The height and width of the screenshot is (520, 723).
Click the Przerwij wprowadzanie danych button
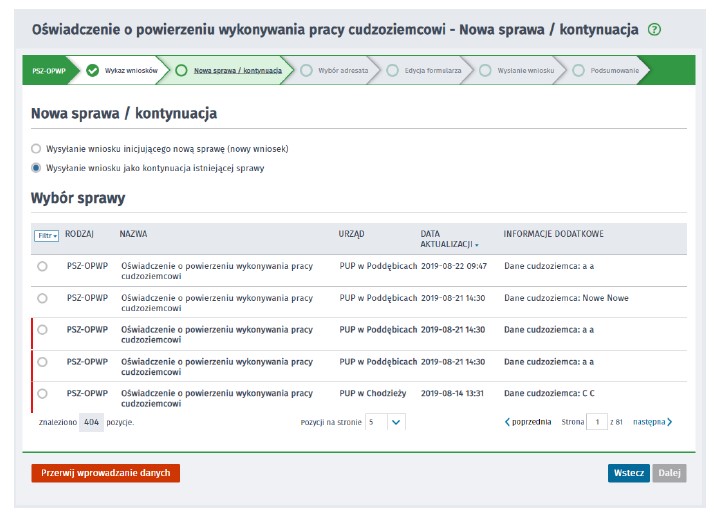click(105, 473)
